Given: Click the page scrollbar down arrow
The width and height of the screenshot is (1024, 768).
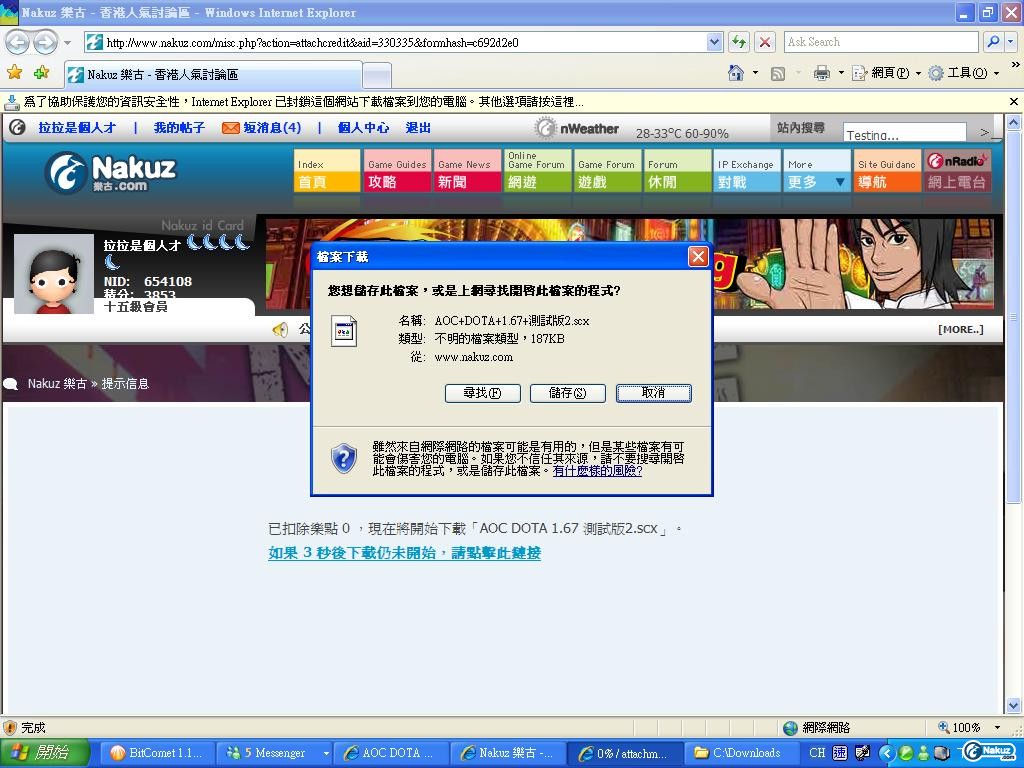Looking at the screenshot, I should [x=1014, y=705].
